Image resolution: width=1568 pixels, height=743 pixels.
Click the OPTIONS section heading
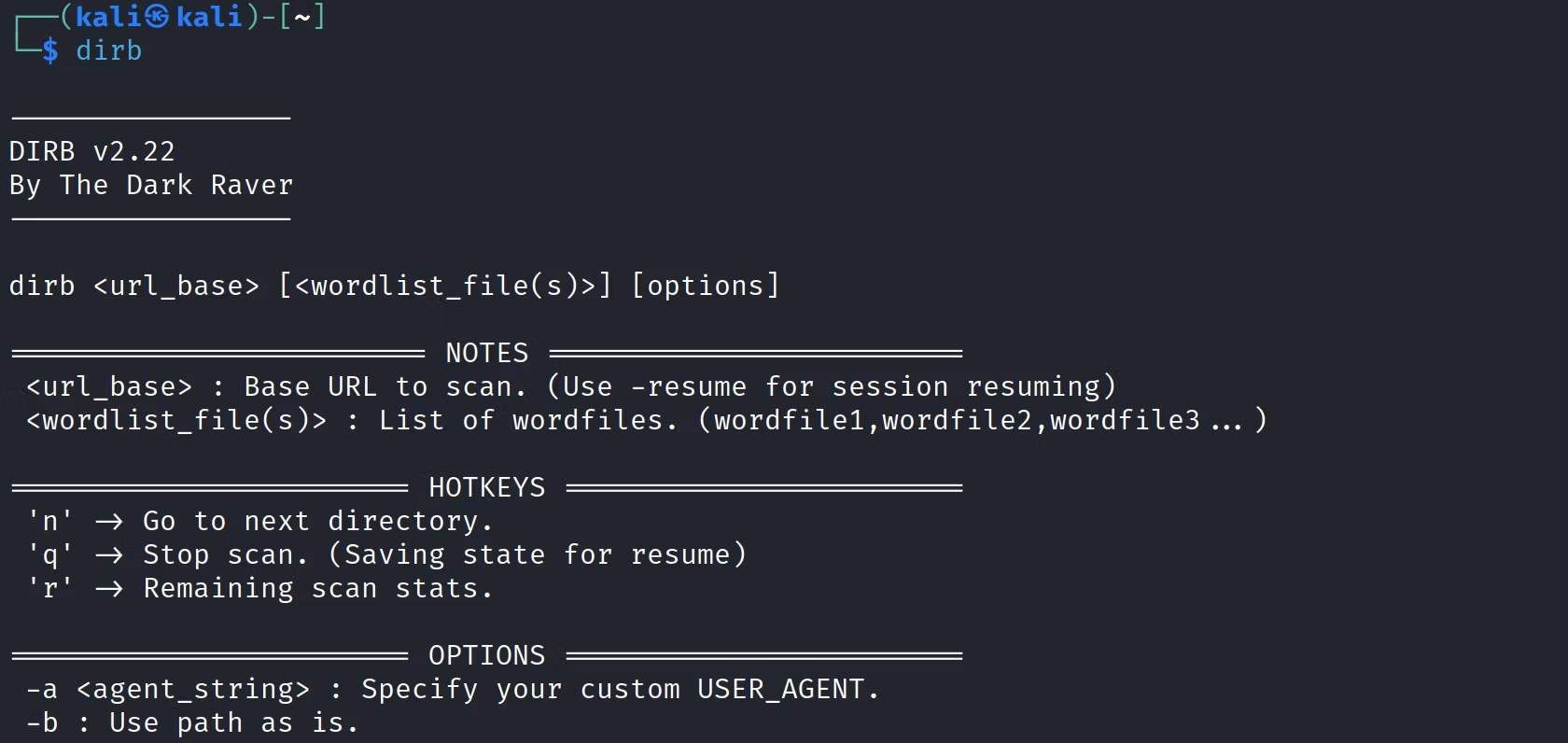click(486, 655)
